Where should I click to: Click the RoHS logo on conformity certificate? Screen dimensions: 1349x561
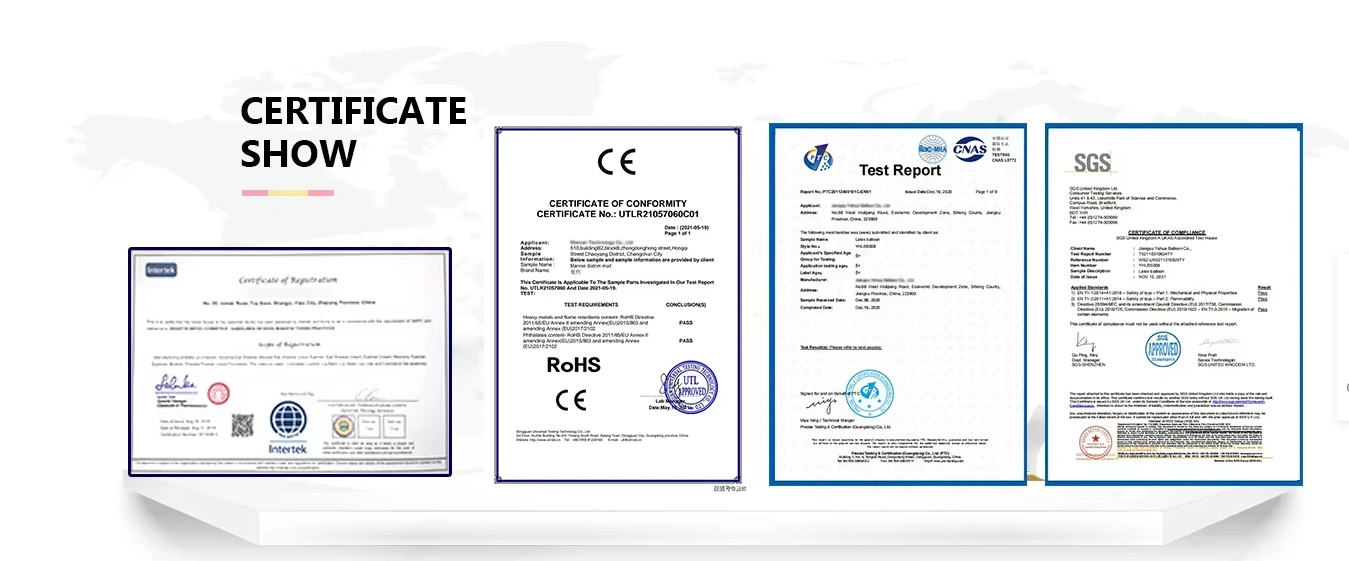[x=574, y=365]
